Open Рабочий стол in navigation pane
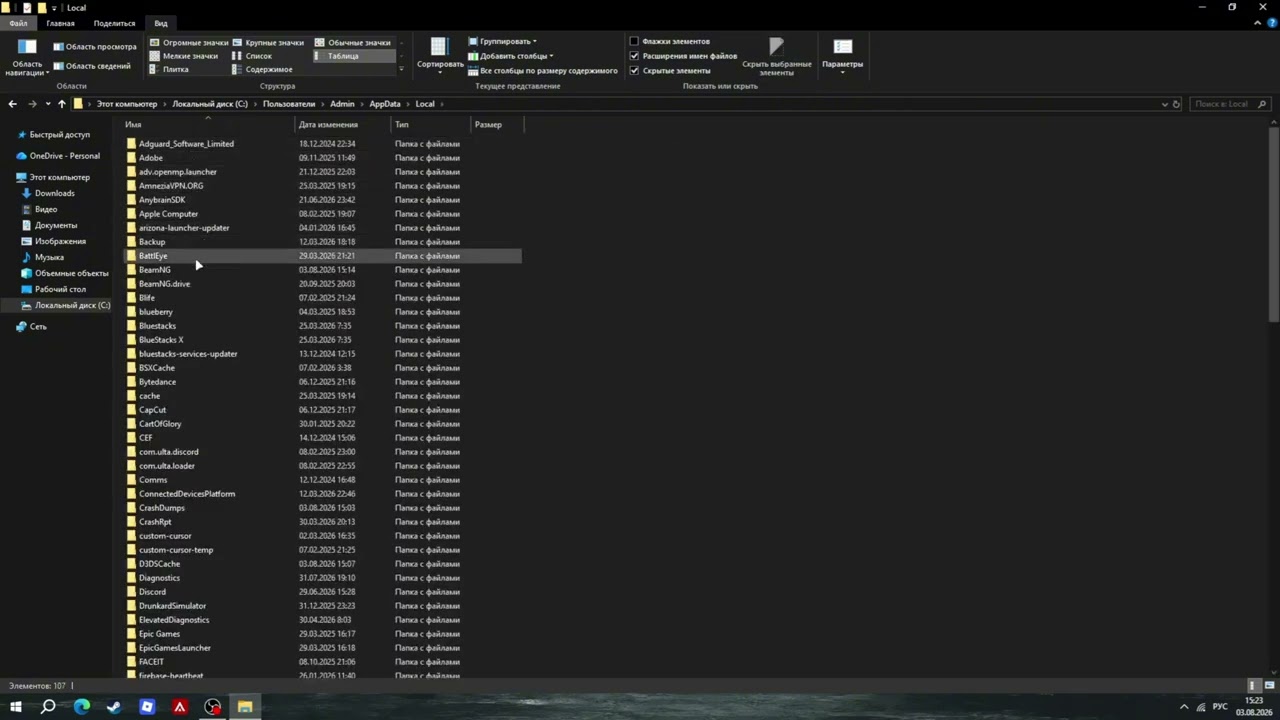The image size is (1280, 720). pos(60,289)
